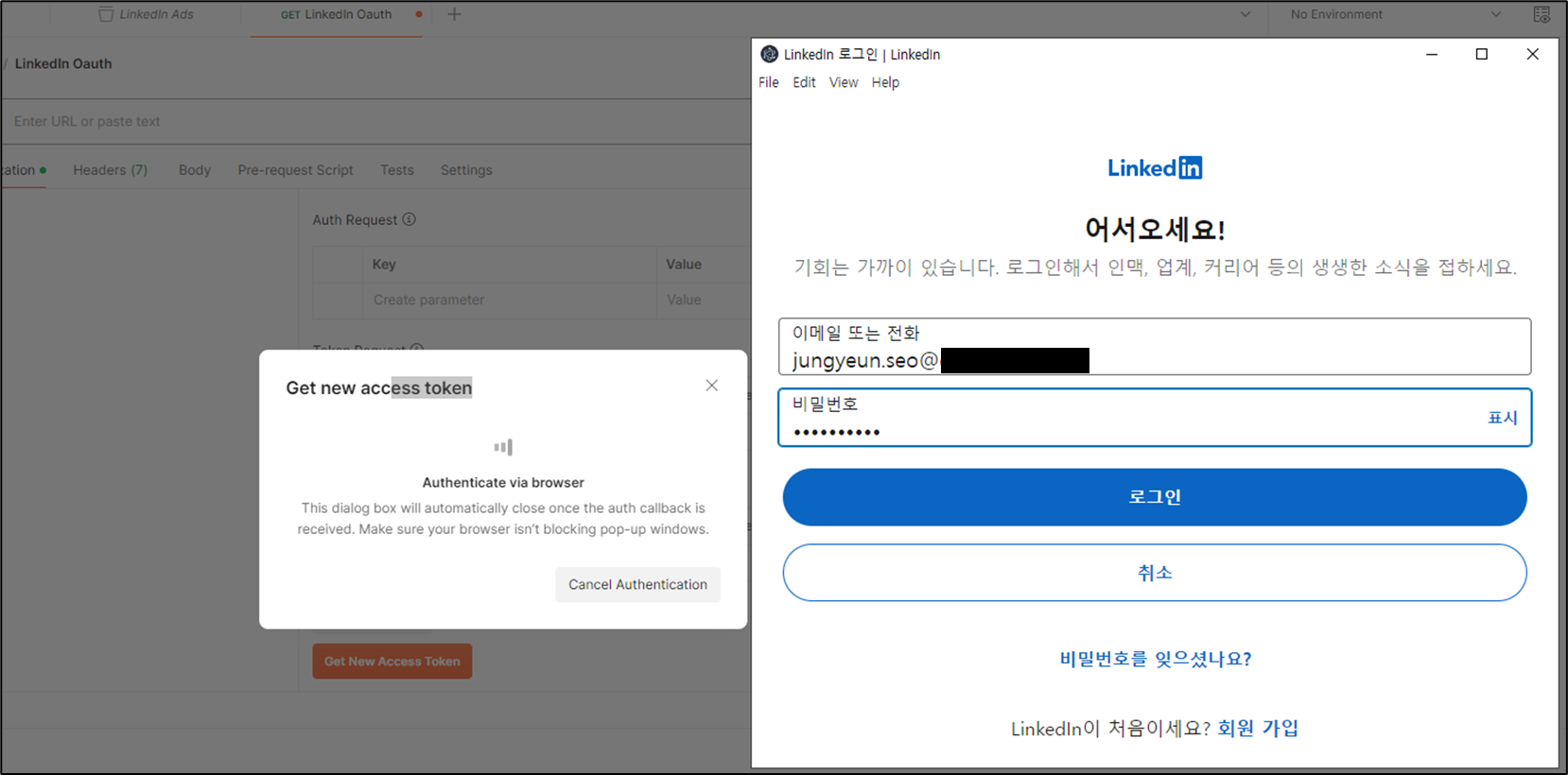This screenshot has height=775, width=1568.
Task: Maximize the LinkedIn login window
Action: point(1482,54)
